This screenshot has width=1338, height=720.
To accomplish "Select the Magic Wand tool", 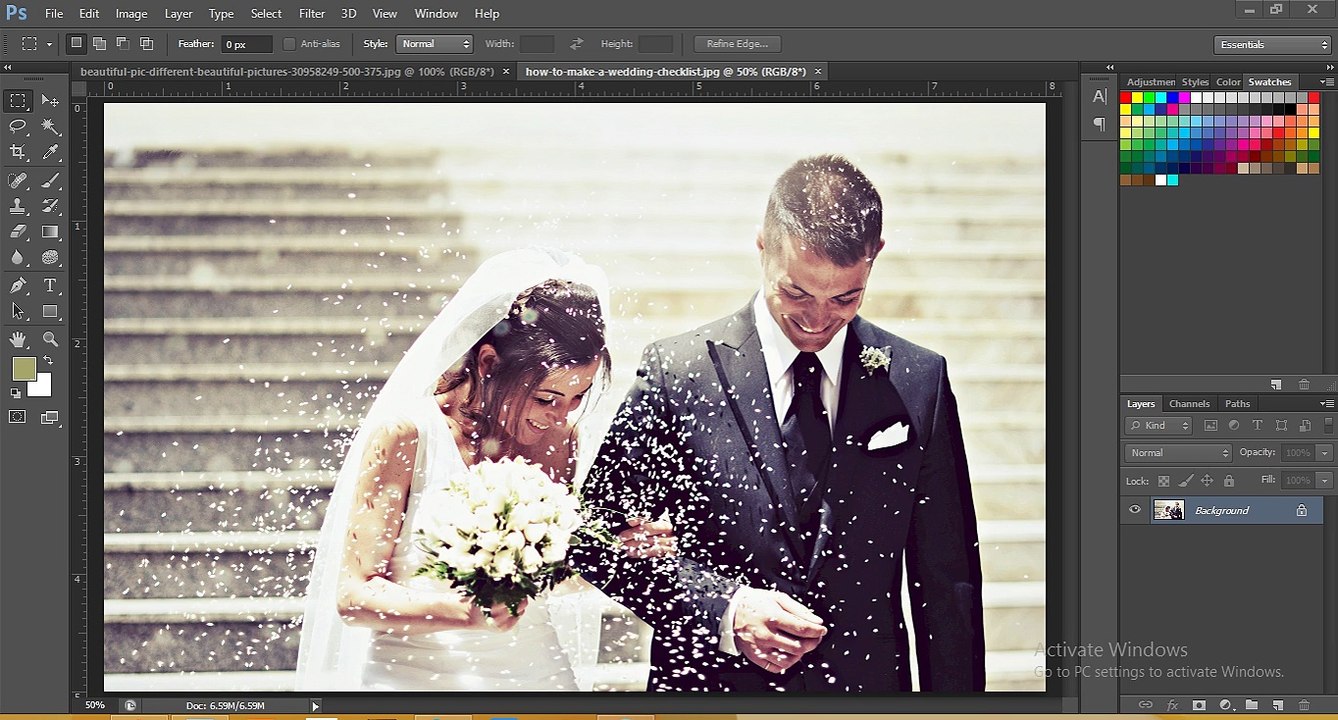I will coord(50,126).
